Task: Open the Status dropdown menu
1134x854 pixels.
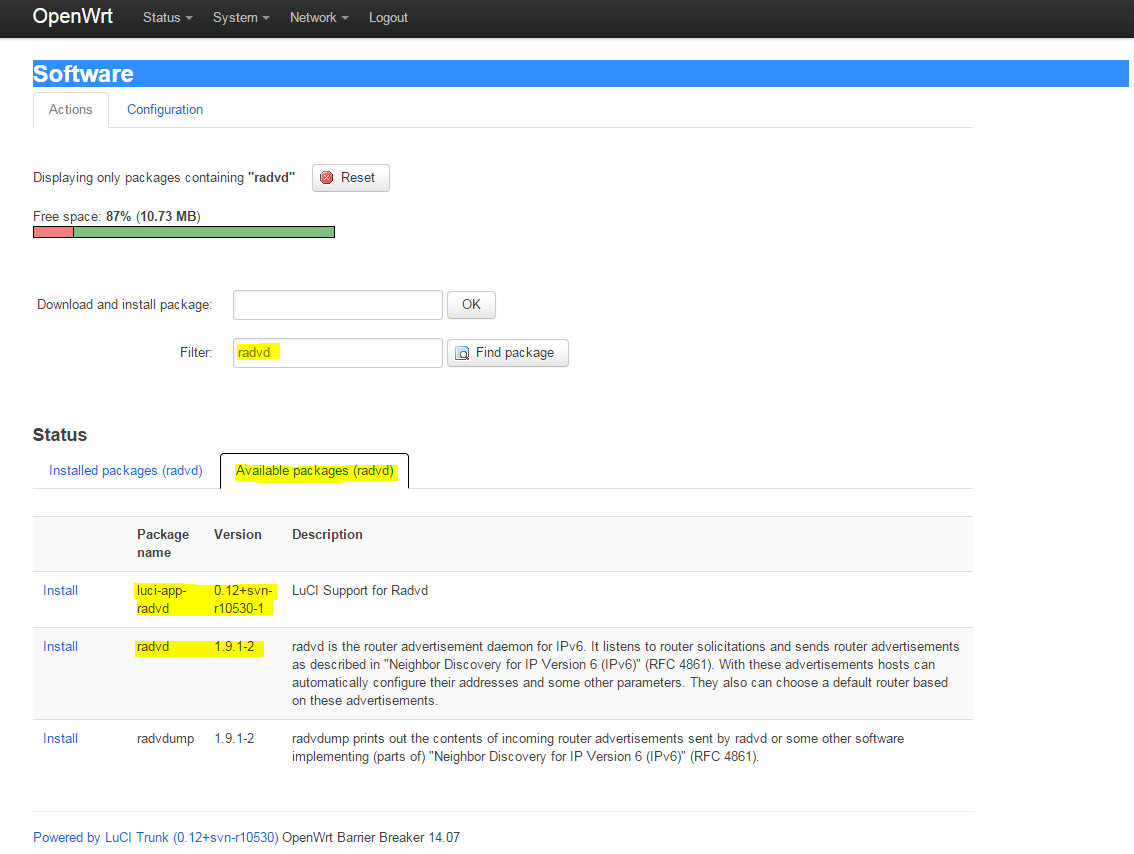Action: click(167, 18)
